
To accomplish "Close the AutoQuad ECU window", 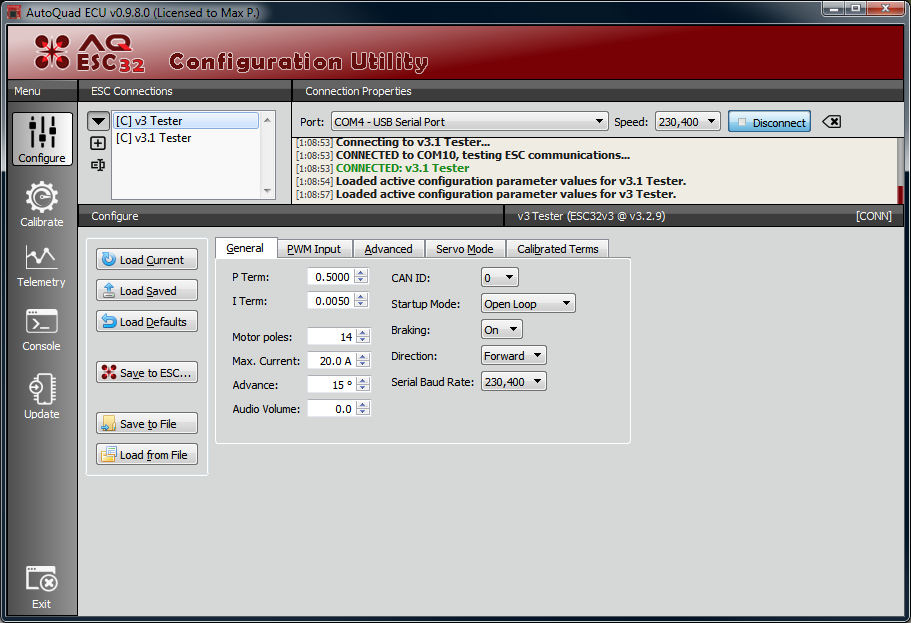I will click(886, 8).
